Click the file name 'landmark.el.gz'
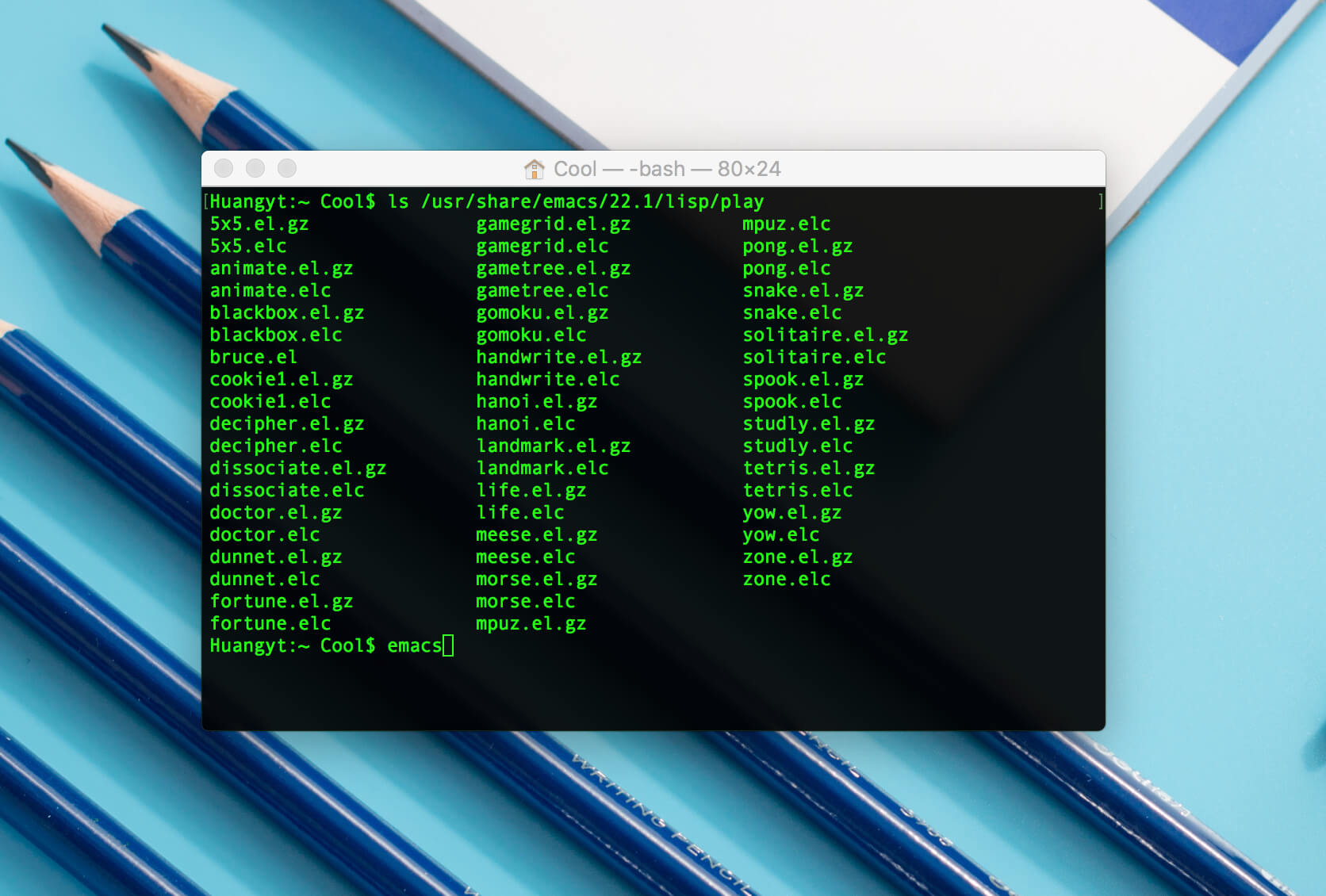Image resolution: width=1326 pixels, height=896 pixels. coord(554,446)
